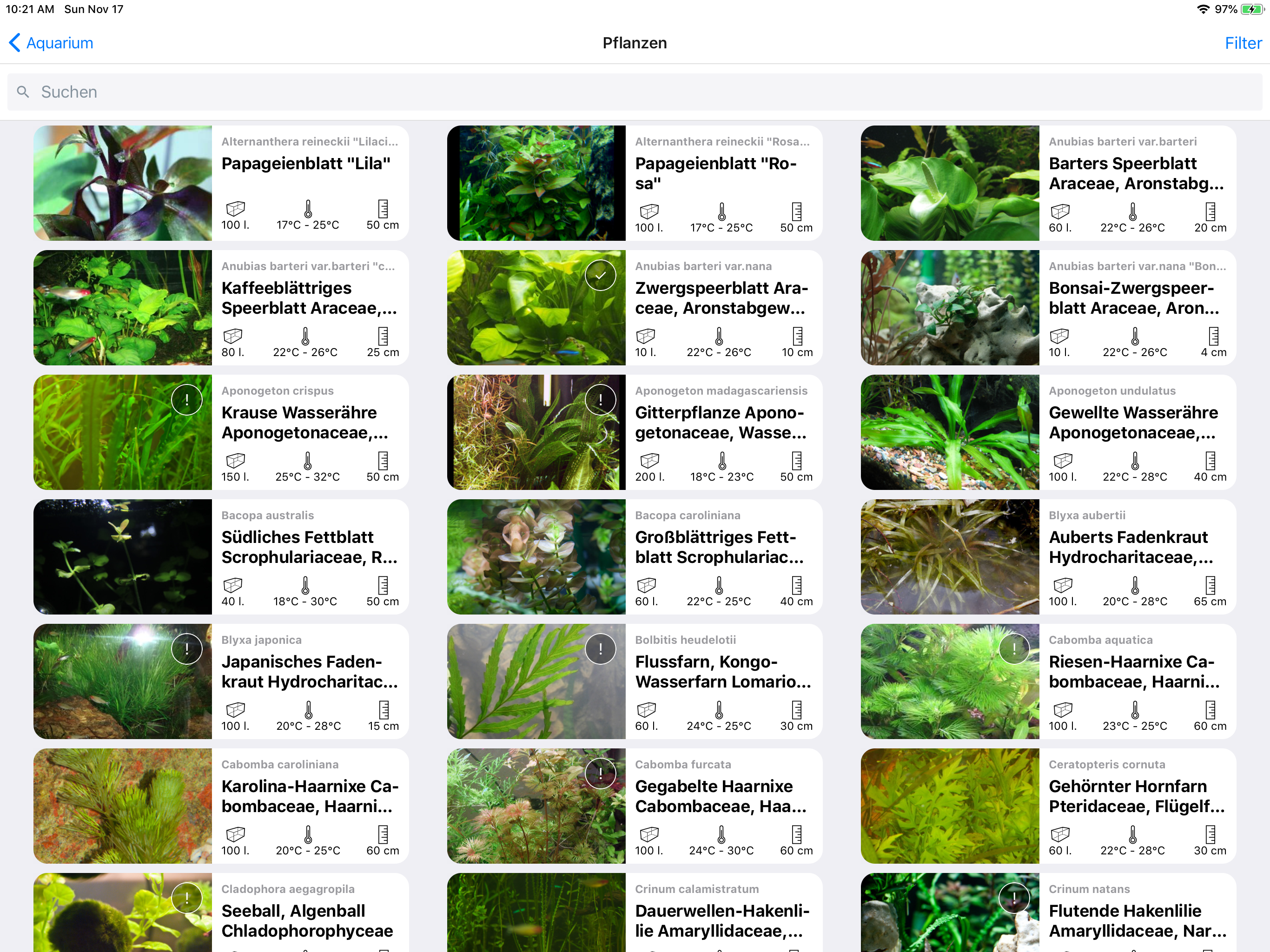
Task: Select Barters Speerblatt plant card
Action: click(x=1048, y=183)
